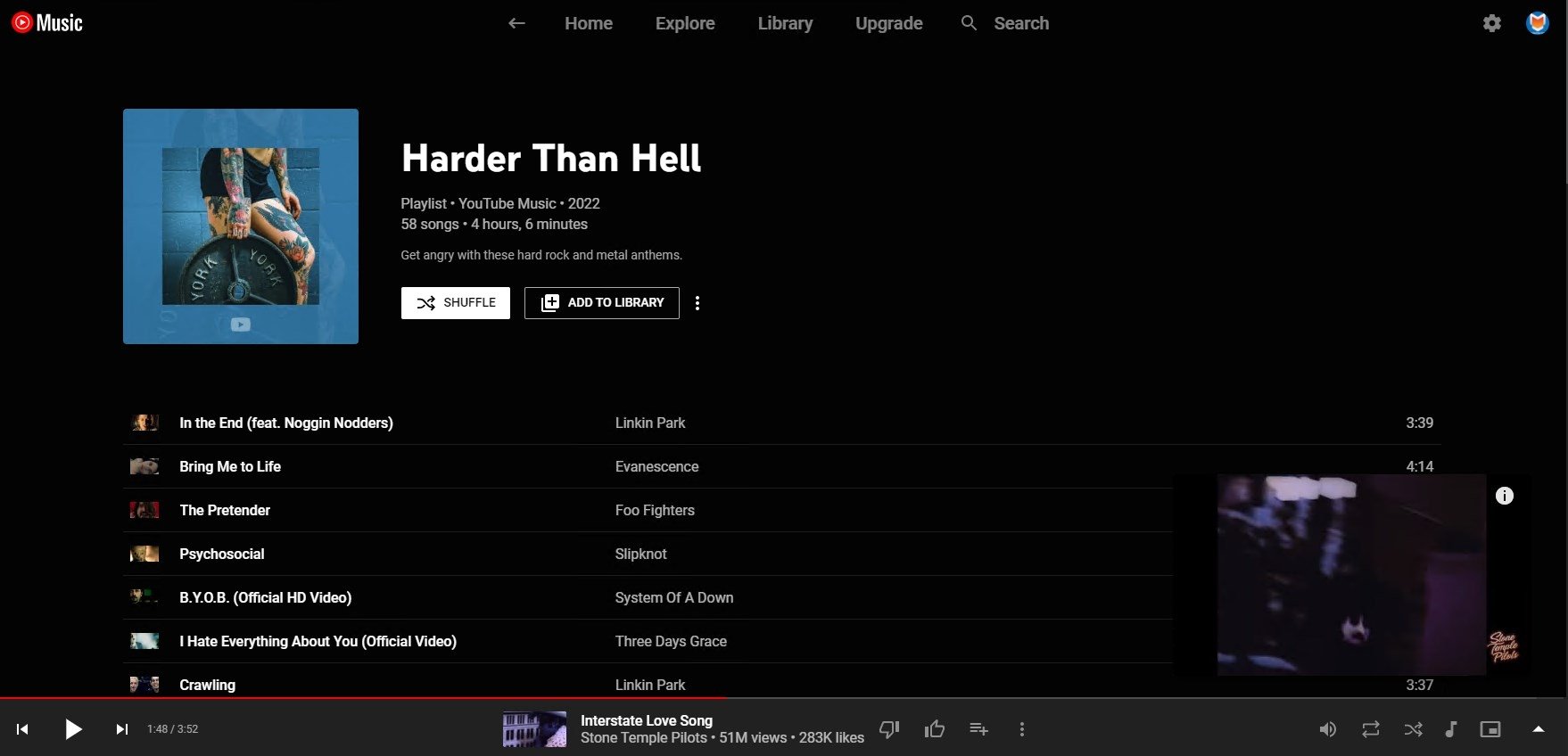Click ADD TO LIBRARY button
This screenshot has height=756, width=1568.
coord(602,303)
